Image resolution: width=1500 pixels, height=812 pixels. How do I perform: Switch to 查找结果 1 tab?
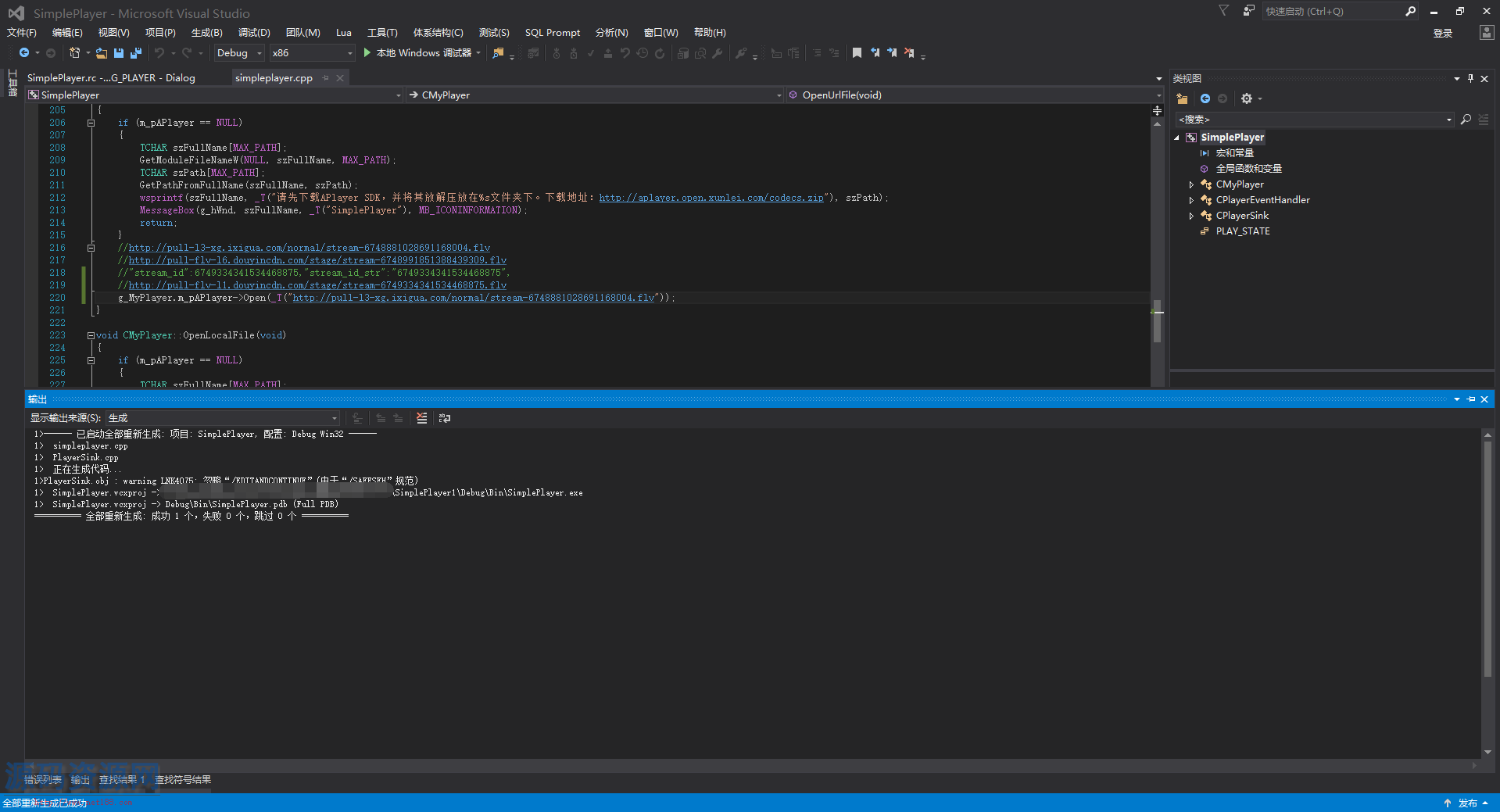(x=122, y=780)
